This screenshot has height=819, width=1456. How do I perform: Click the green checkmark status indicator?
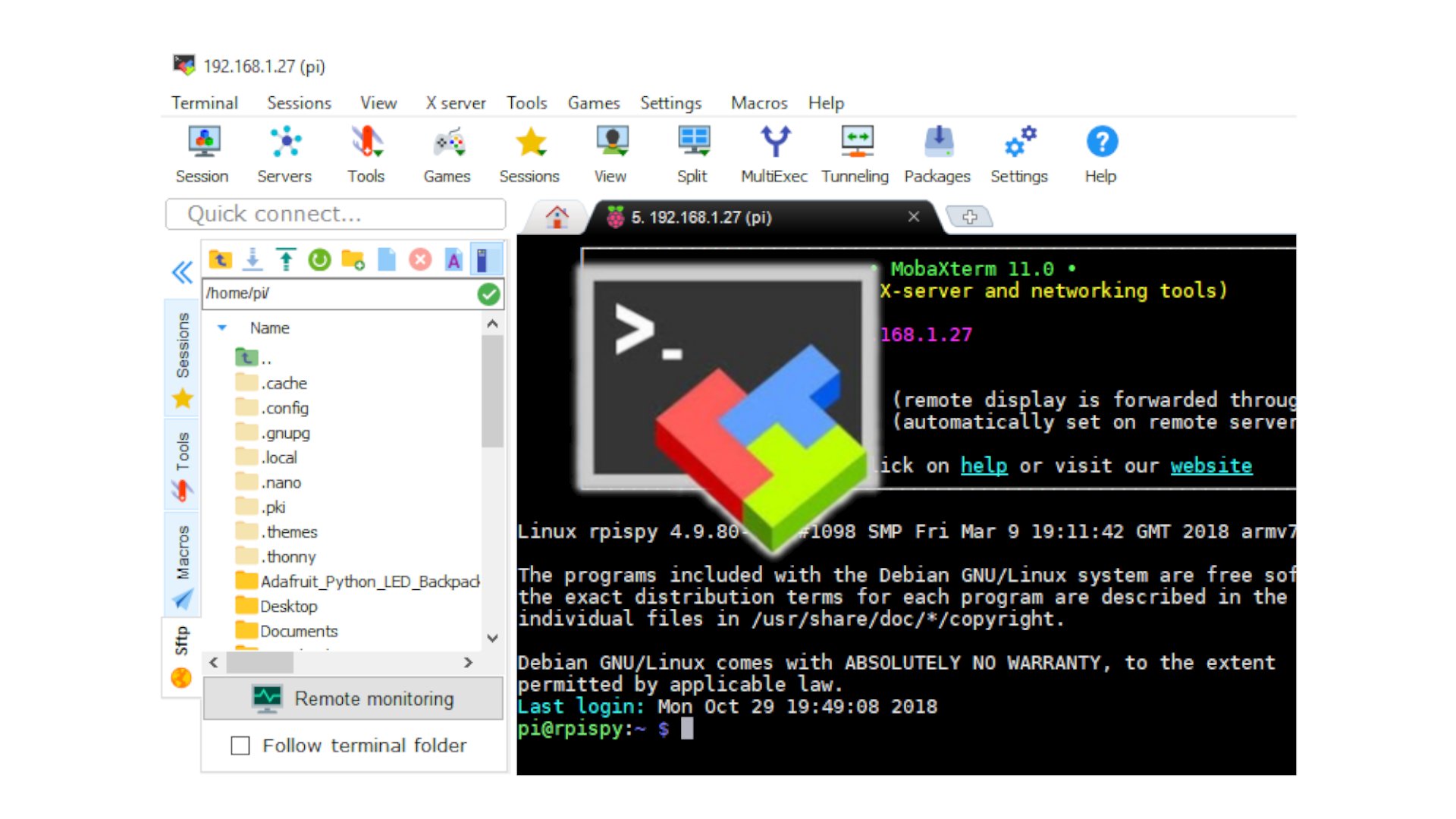[488, 294]
